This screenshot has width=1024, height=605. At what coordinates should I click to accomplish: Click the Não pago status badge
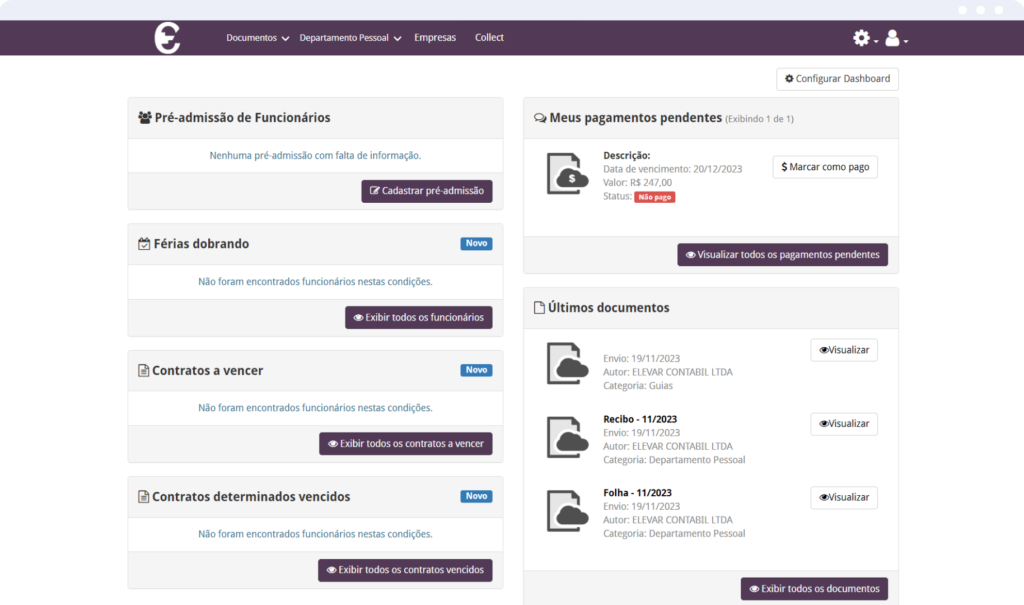[x=654, y=197]
